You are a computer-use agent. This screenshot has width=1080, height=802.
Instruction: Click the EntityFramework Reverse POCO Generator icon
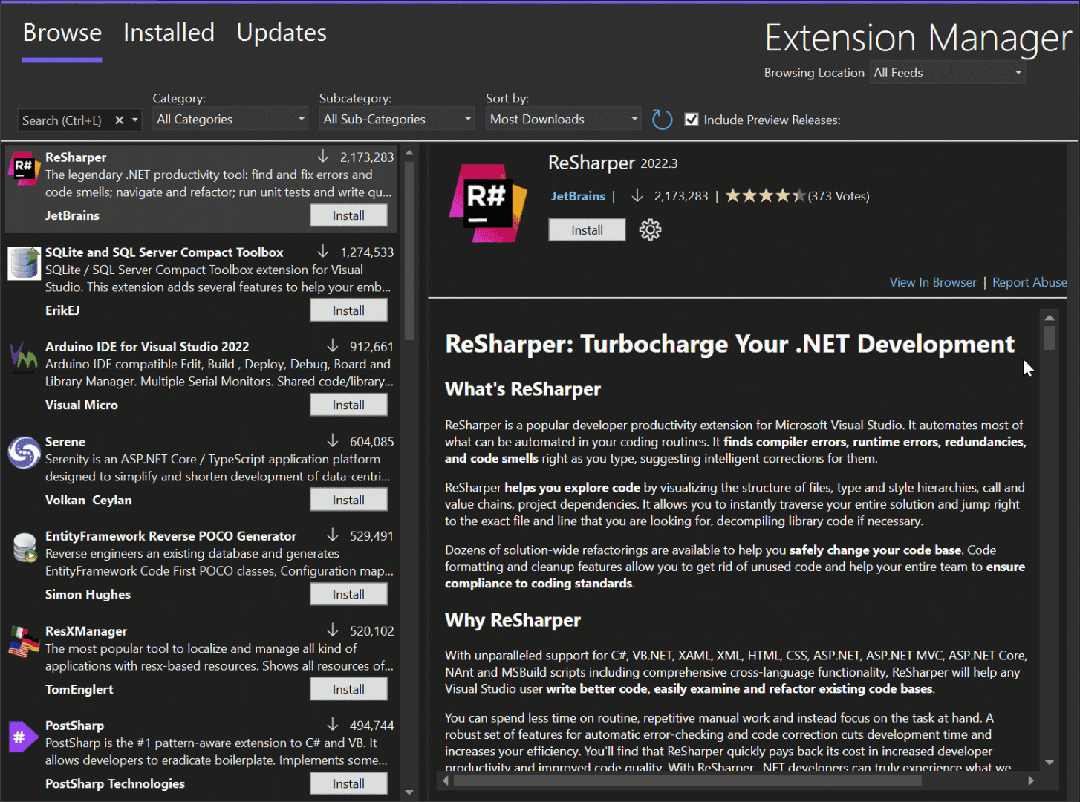click(x=25, y=547)
